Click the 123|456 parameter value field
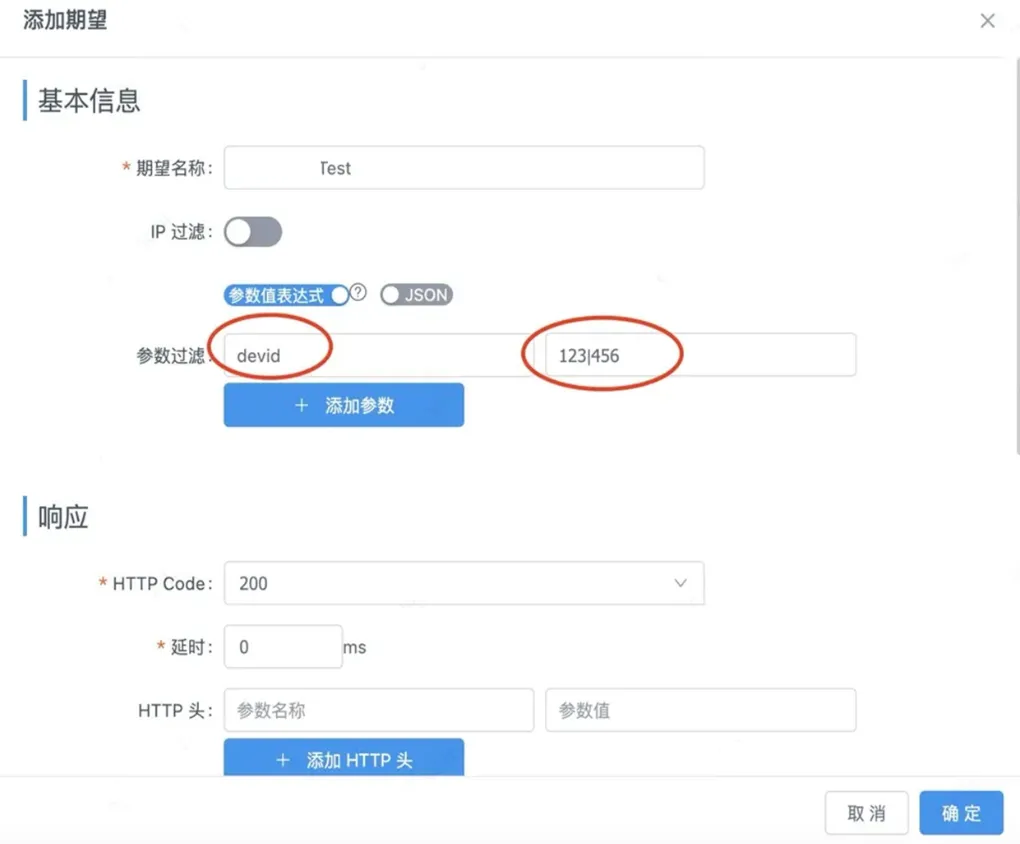Screen dimensions: 1020x844 click(701, 355)
